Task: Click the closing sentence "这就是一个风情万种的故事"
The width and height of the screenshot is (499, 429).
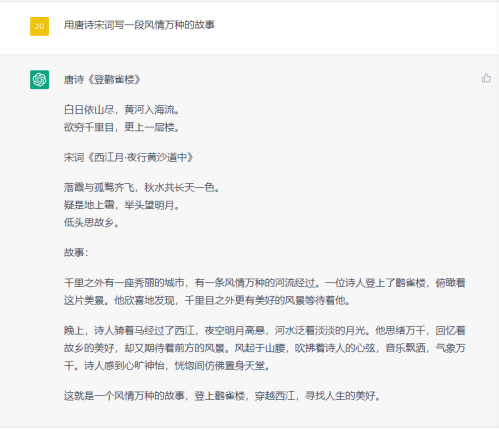Action: [222, 396]
